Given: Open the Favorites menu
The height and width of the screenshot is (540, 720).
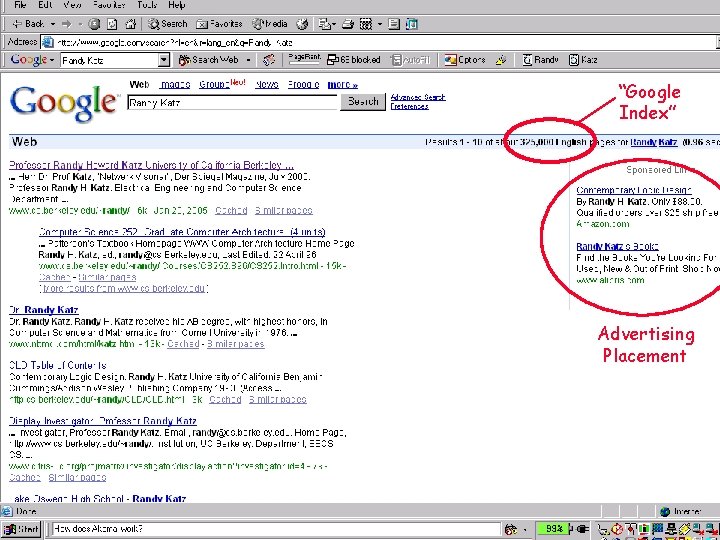Looking at the screenshot, I should 109,5.
